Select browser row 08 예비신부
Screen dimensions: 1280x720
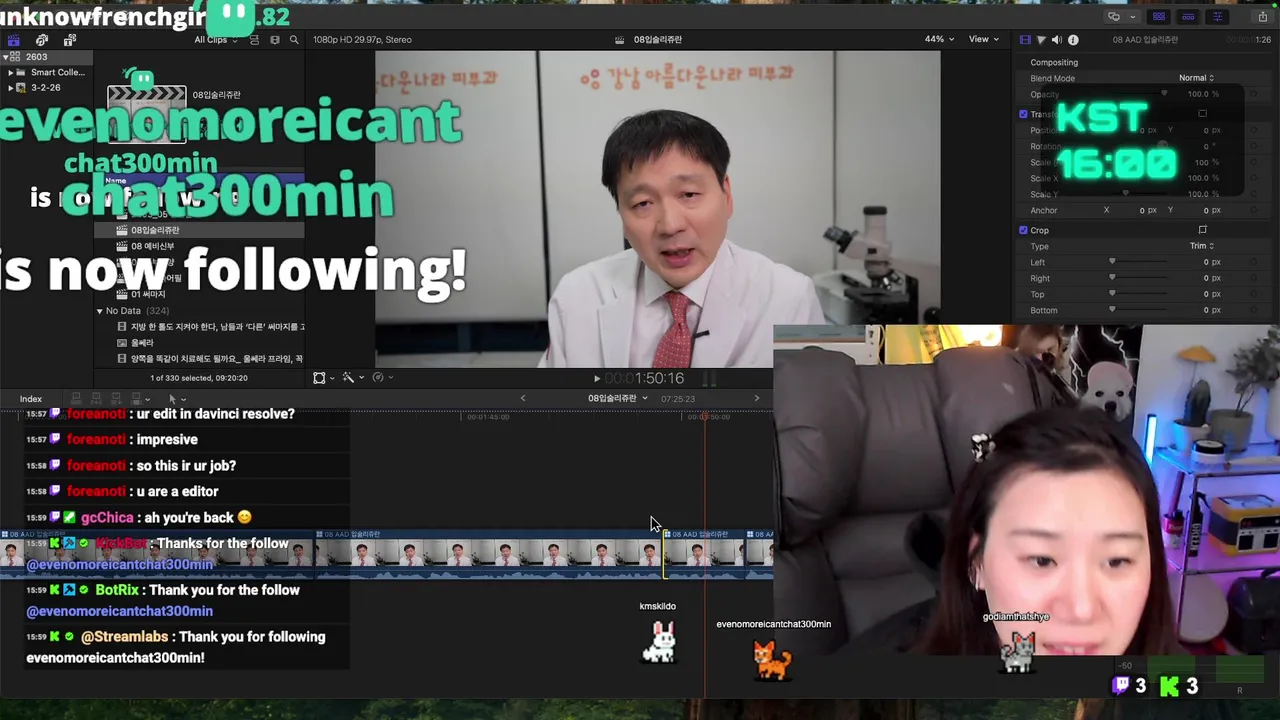[x=199, y=246]
